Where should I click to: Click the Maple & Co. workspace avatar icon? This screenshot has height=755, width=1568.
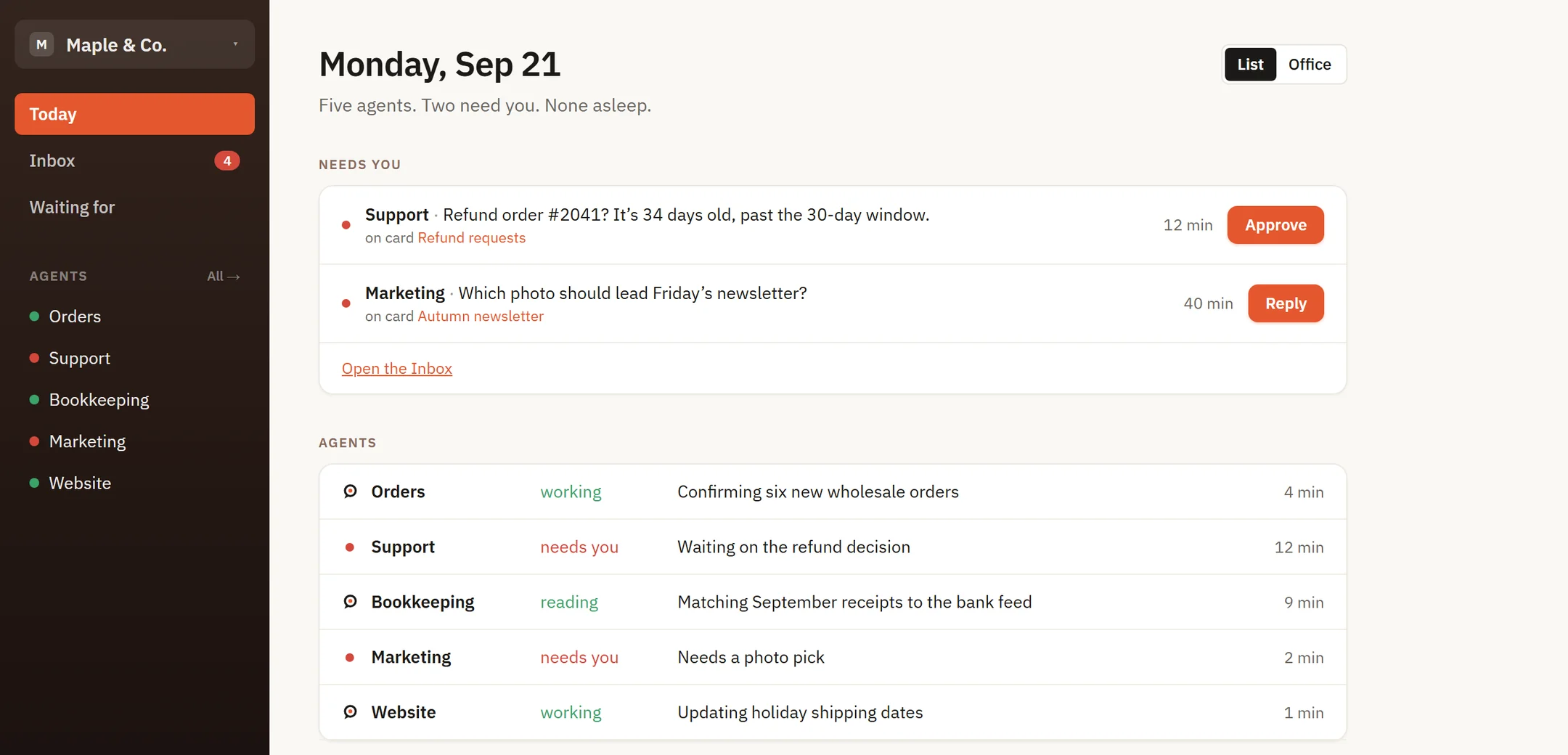pyautogui.click(x=41, y=44)
